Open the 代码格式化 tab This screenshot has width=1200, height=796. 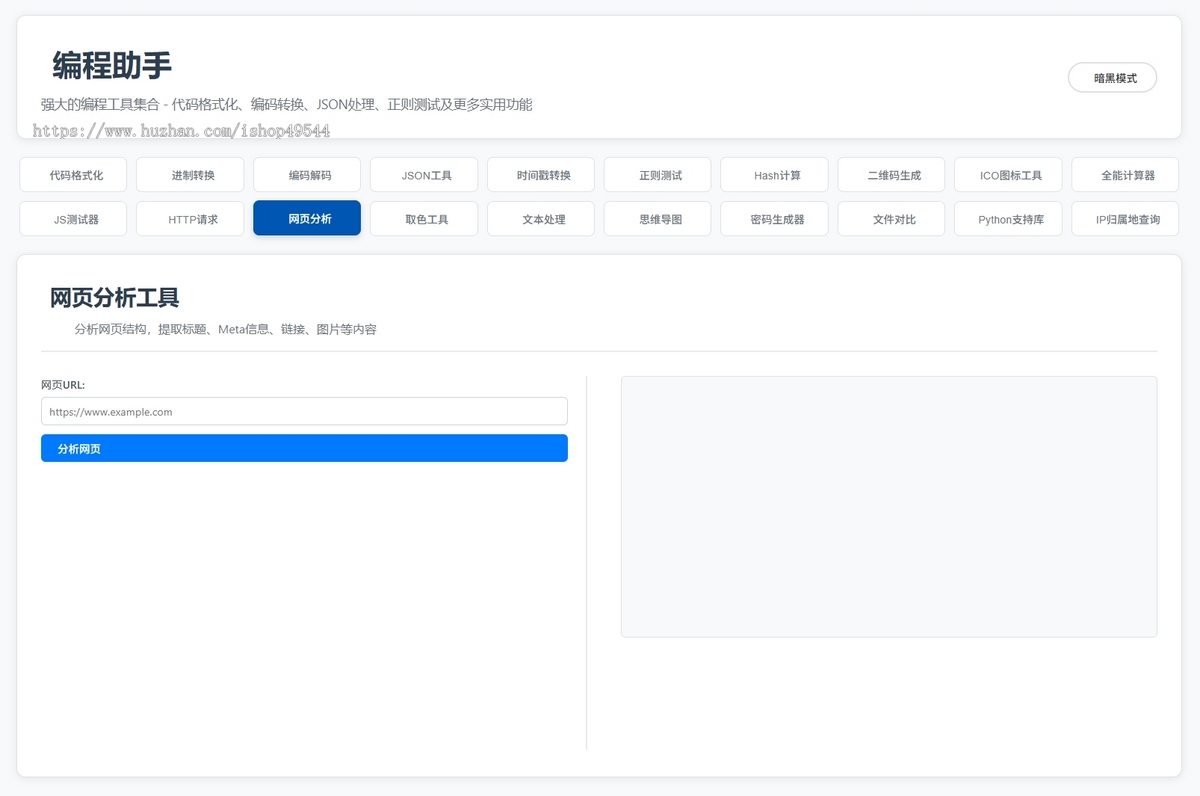[x=73, y=175]
